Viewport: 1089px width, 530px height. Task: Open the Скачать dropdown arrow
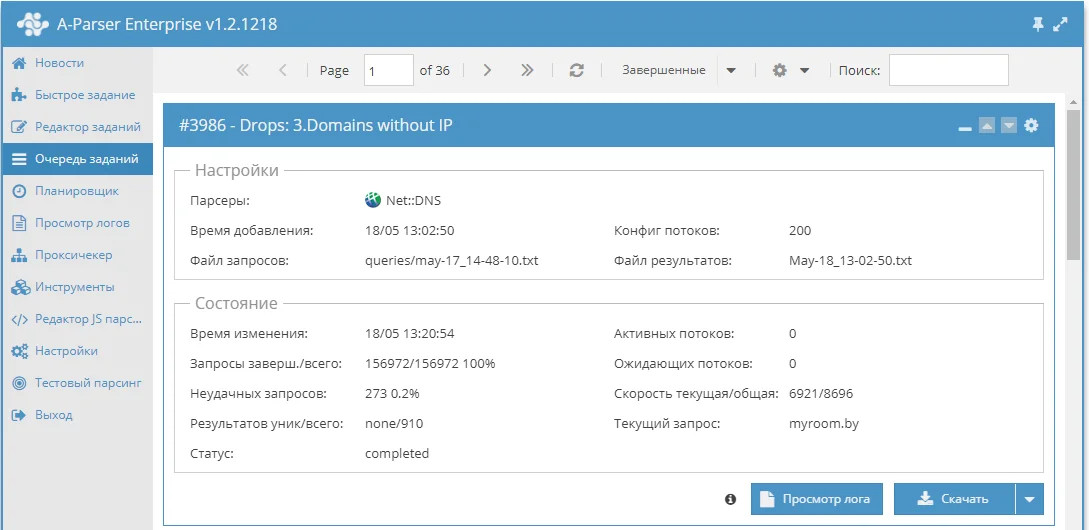[x=1029, y=499]
